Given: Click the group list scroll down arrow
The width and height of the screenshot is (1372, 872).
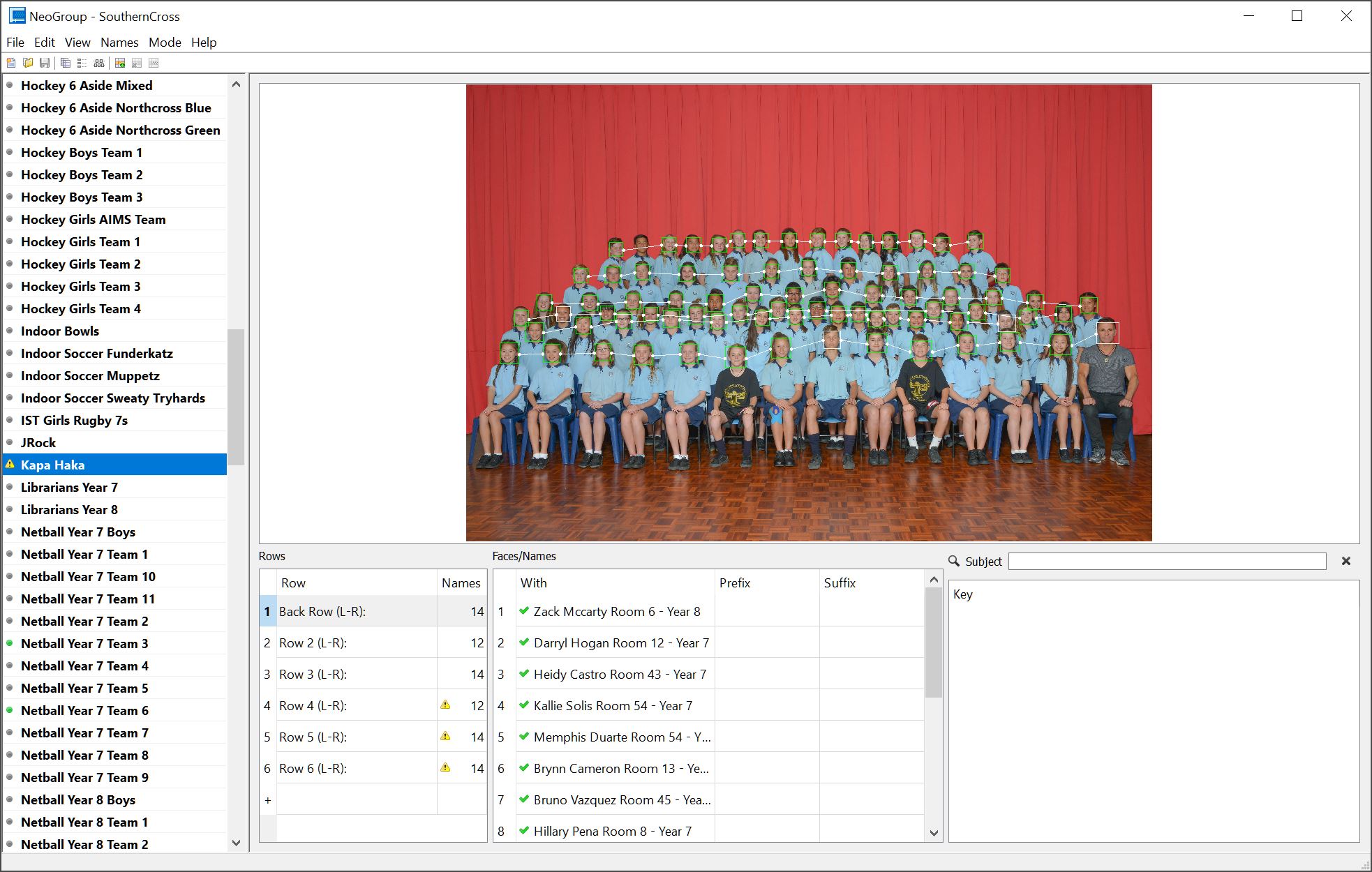Looking at the screenshot, I should tap(236, 843).
